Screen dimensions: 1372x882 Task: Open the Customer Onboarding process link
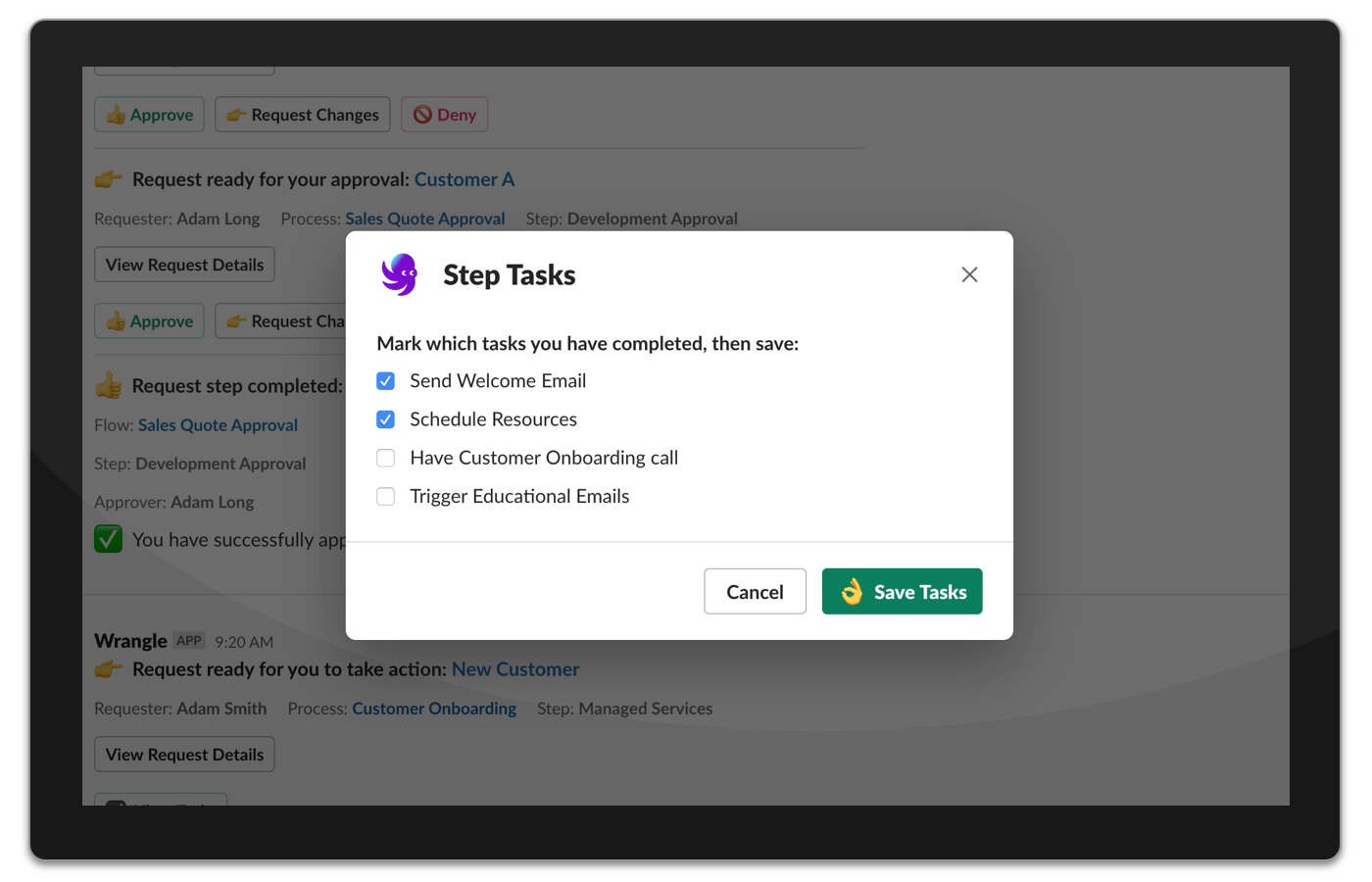[x=434, y=709]
